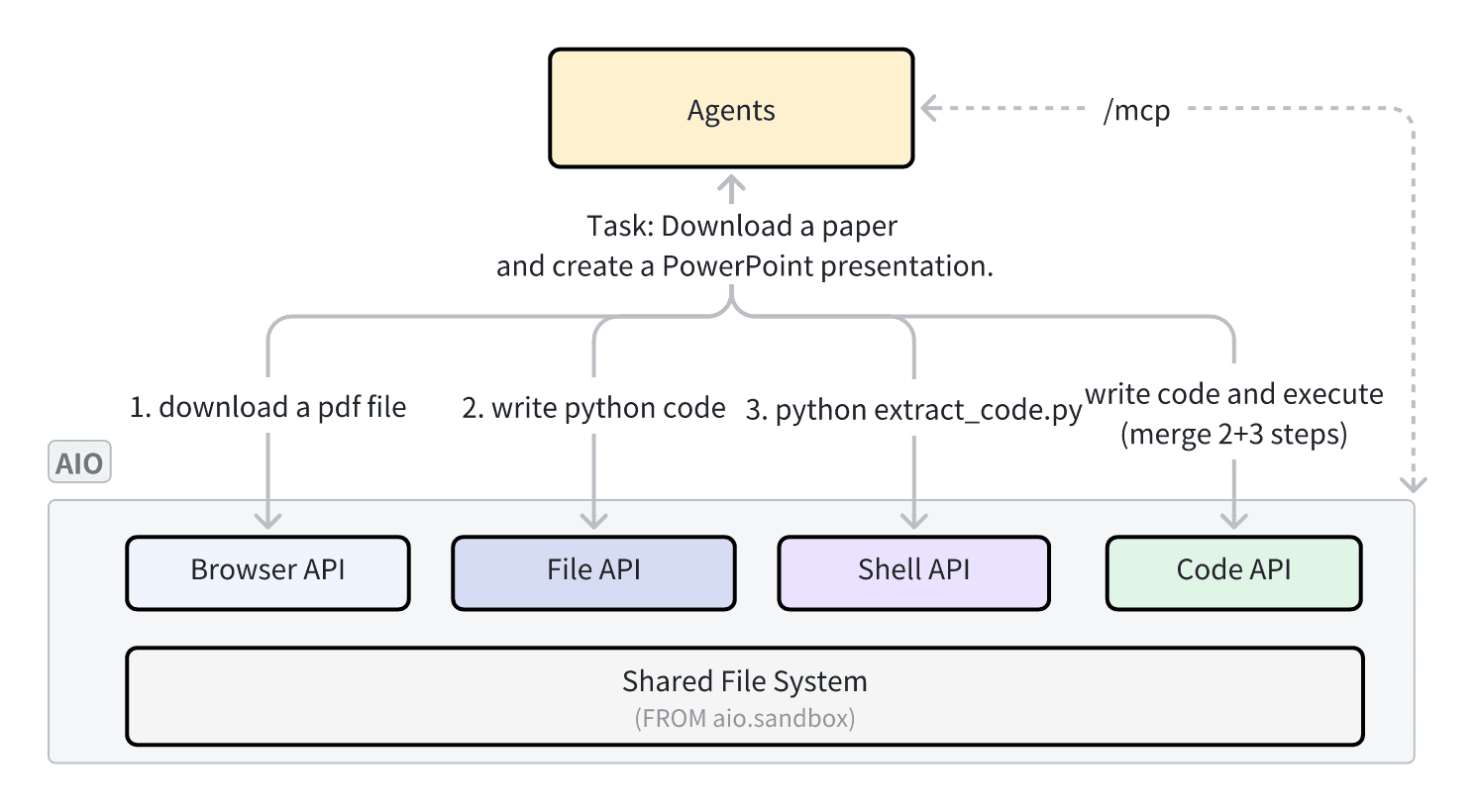Click the '3. python extract_code.py' step label
Image resolution: width=1478 pixels, height=812 pixels.
point(913,410)
